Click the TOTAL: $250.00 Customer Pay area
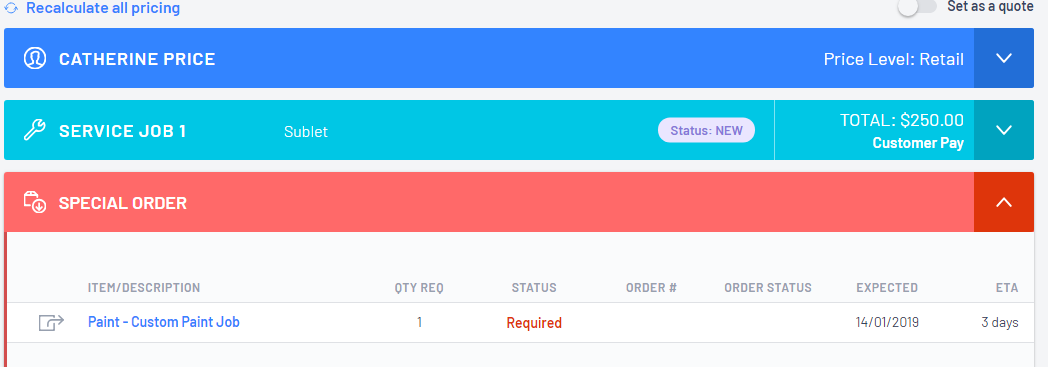 point(902,130)
